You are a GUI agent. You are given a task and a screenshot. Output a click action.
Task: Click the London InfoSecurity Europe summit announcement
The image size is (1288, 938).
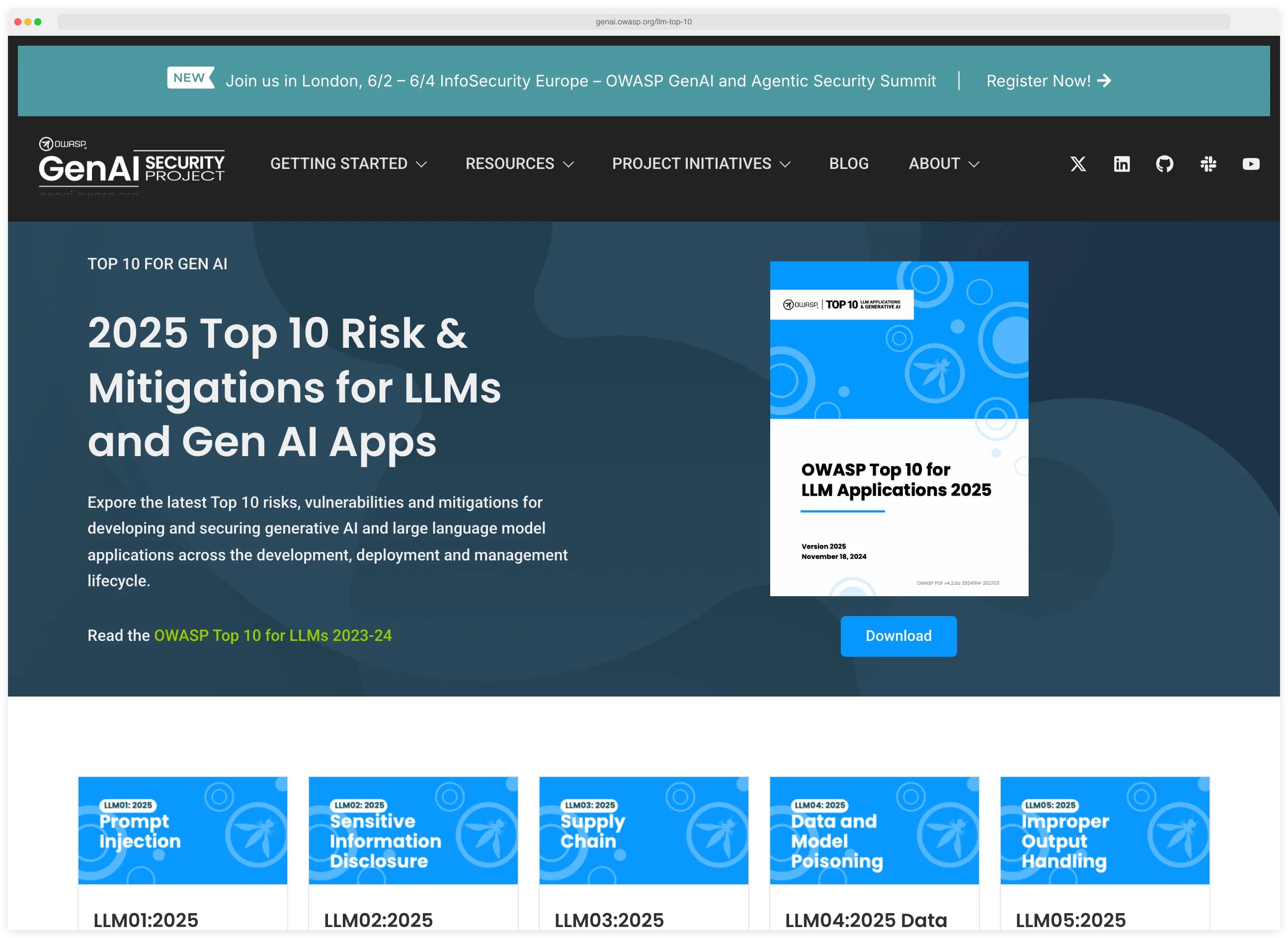tap(580, 80)
